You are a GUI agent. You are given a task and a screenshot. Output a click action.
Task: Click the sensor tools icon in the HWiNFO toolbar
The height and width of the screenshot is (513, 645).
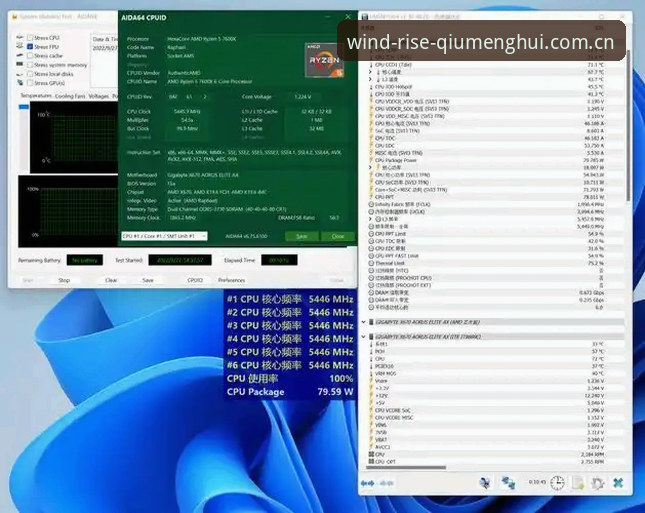pyautogui.click(x=485, y=483)
